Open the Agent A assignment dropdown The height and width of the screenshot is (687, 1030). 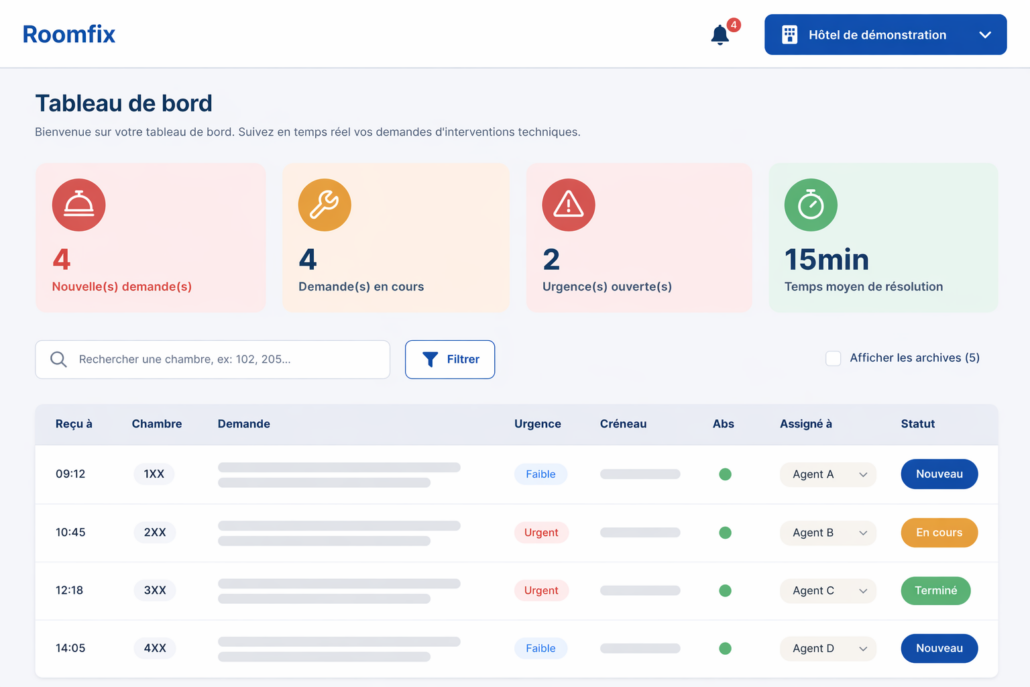point(827,475)
